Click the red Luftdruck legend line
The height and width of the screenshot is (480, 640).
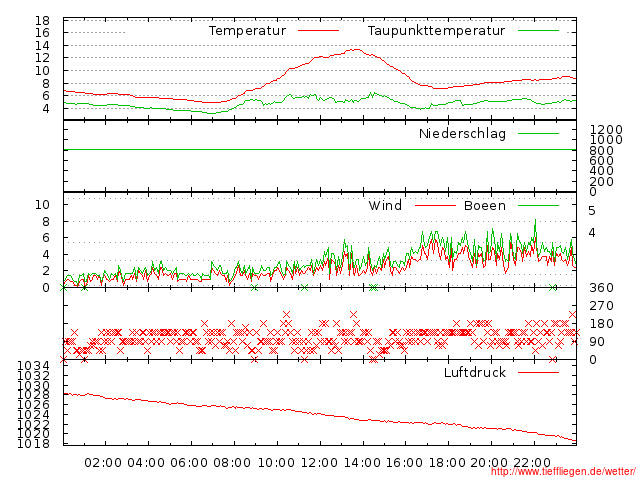point(538,372)
